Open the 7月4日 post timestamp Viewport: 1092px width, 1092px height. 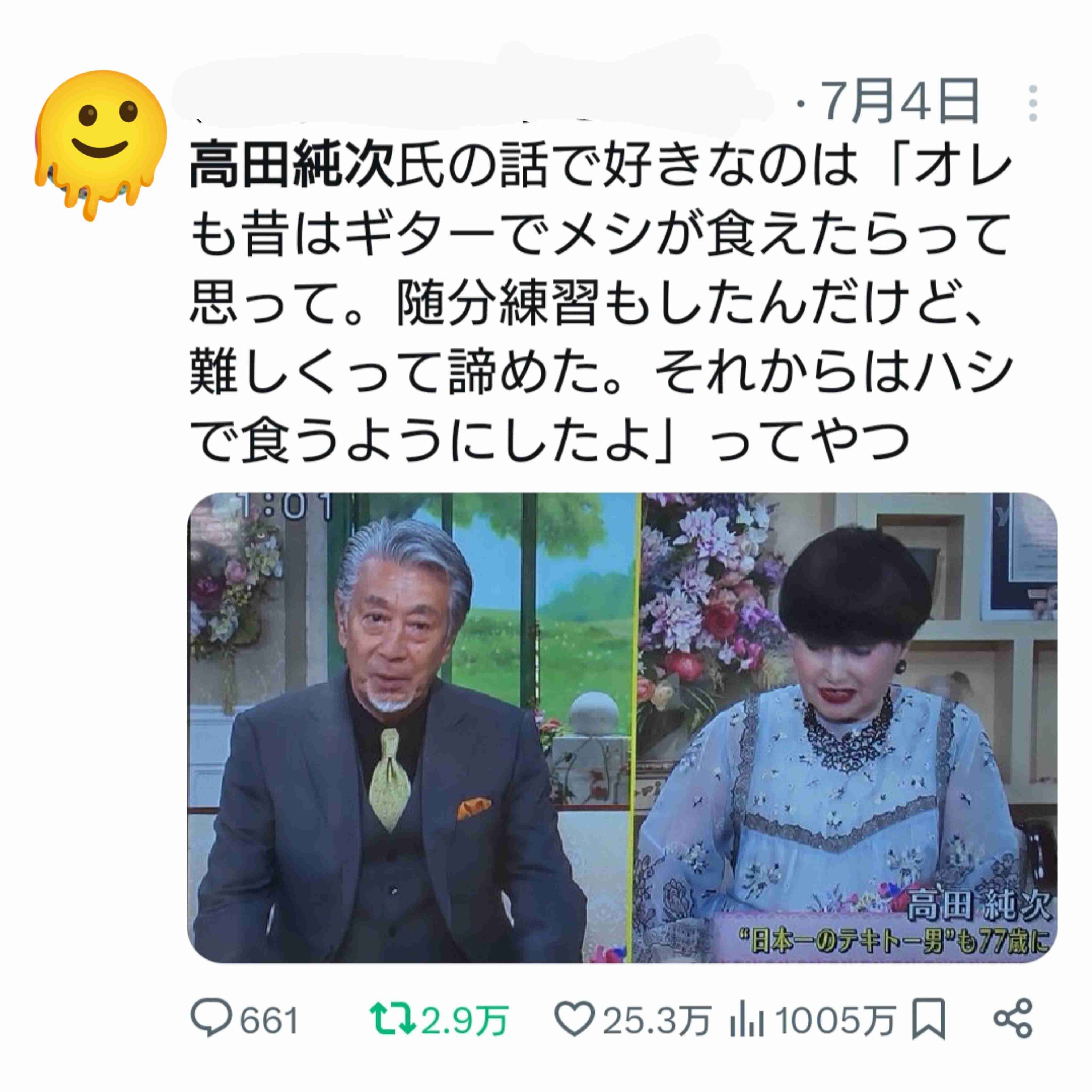click(x=900, y=102)
